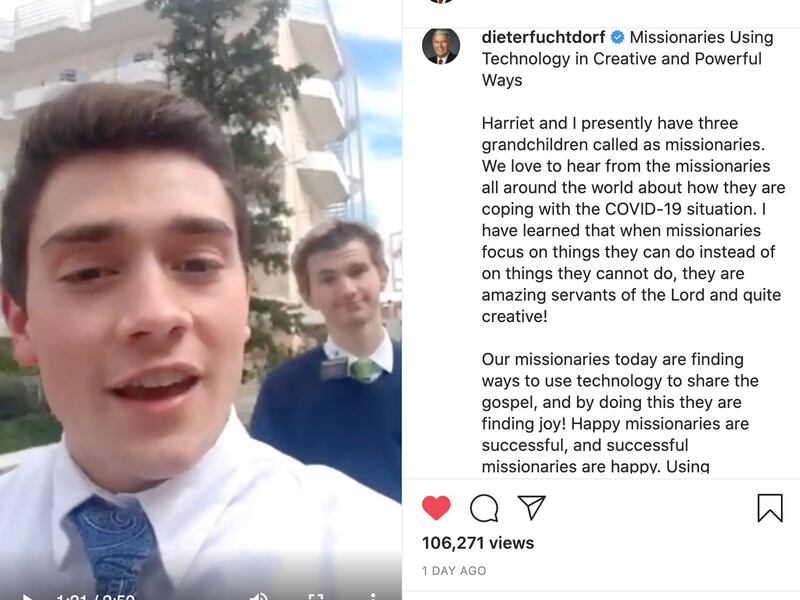Click the video time counter display
The height and width of the screenshot is (600, 800).
(x=95, y=597)
